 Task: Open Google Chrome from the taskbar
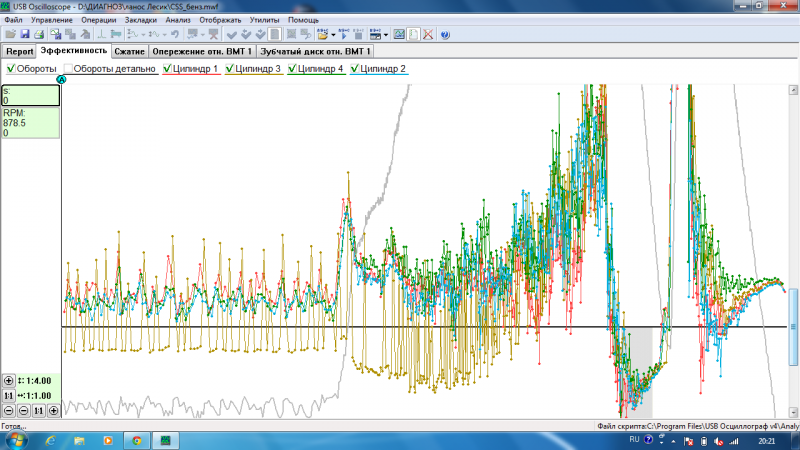[x=136, y=439]
